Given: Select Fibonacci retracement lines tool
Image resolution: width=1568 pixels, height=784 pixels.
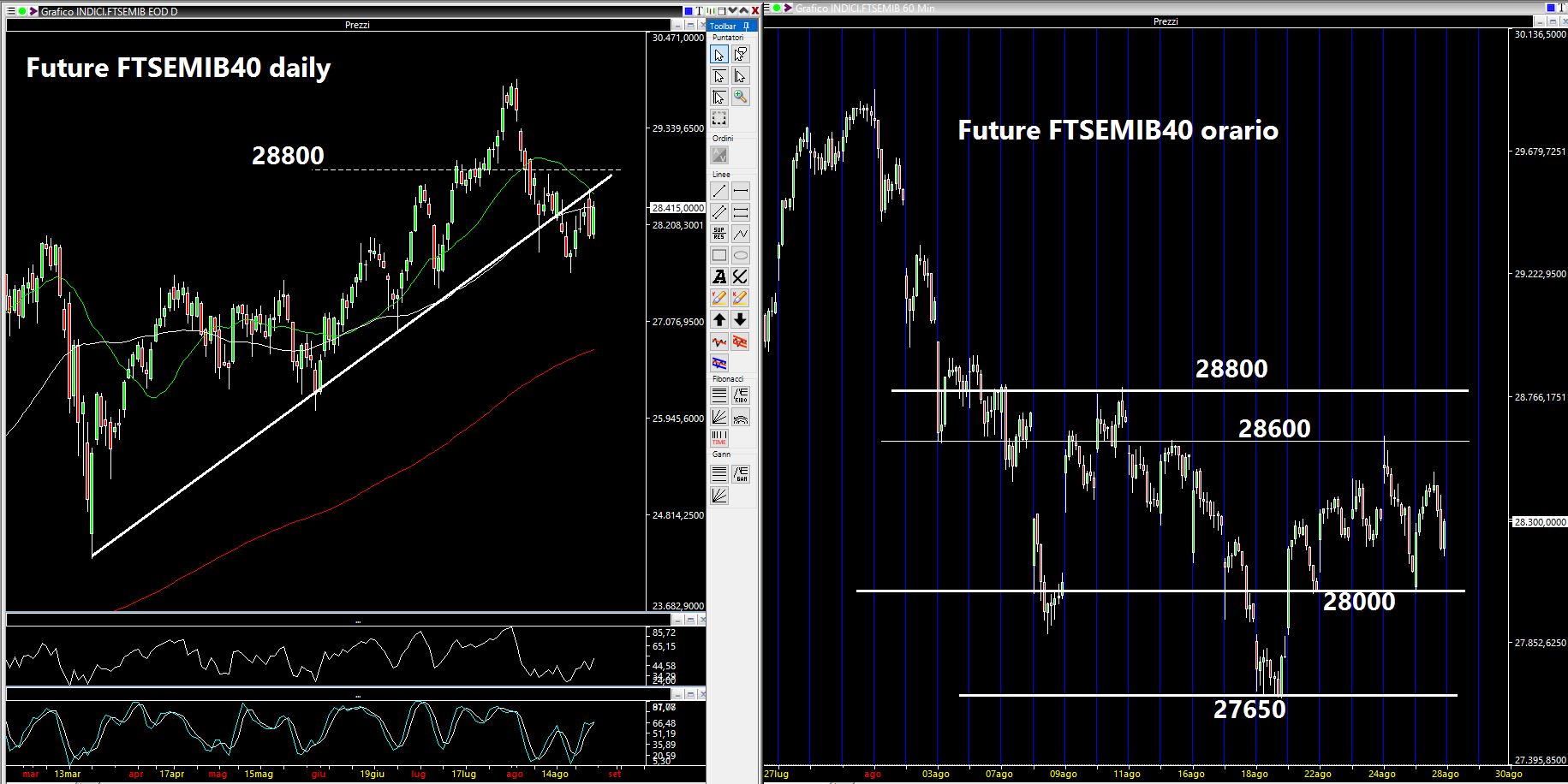Looking at the screenshot, I should pos(719,395).
